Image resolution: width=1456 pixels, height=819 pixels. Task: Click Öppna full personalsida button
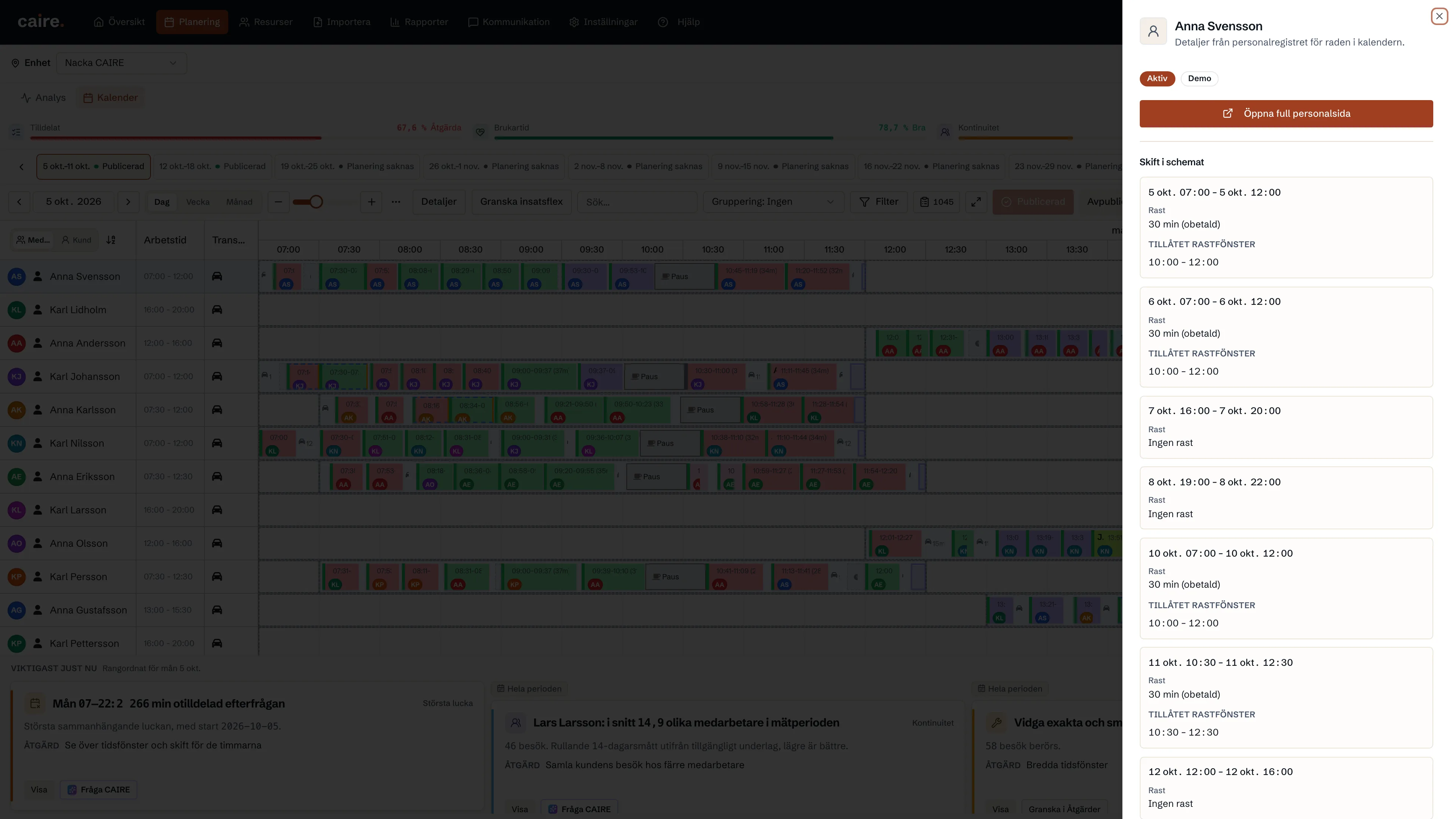[1286, 114]
